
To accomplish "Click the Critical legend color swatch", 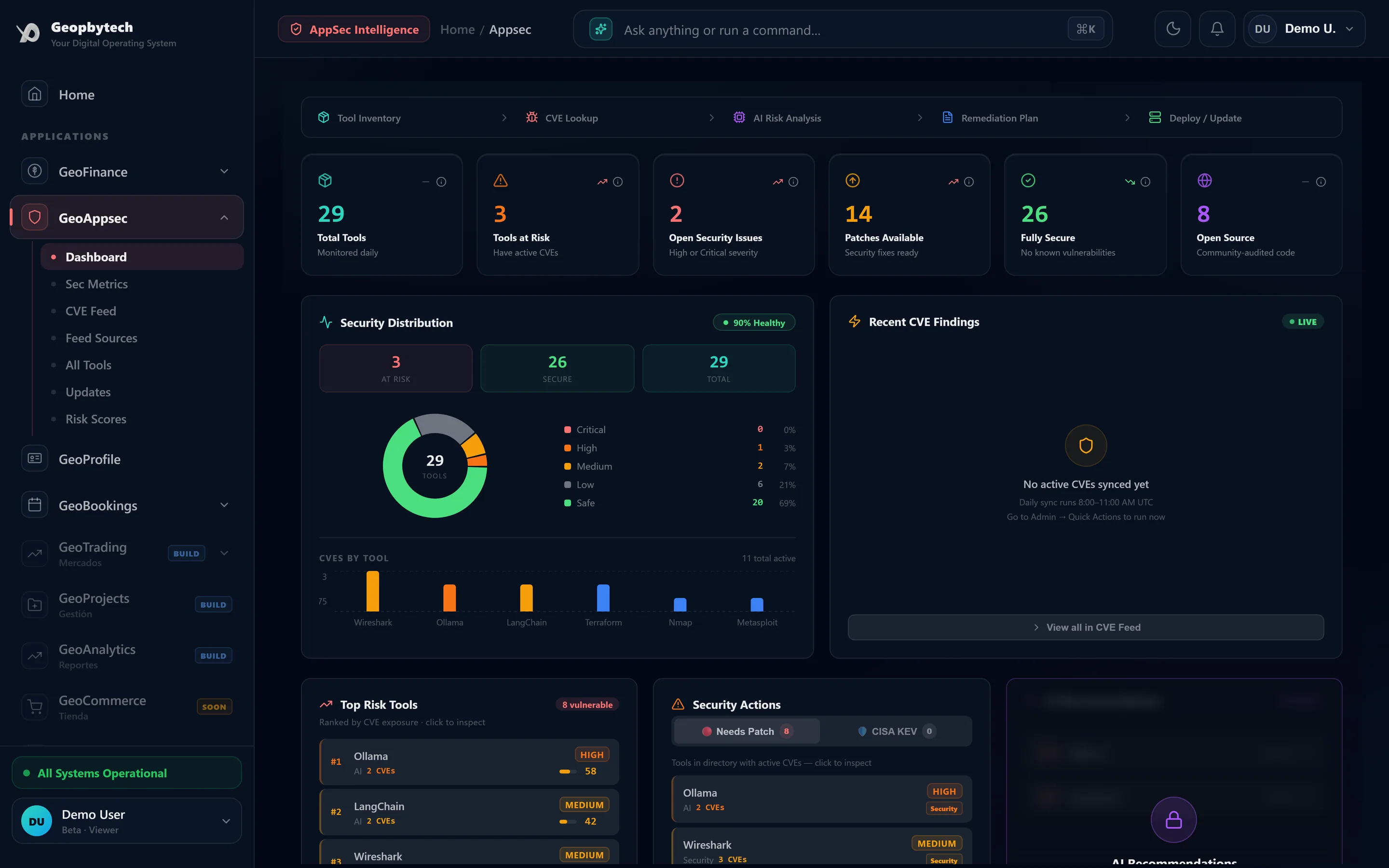I will tap(567, 429).
